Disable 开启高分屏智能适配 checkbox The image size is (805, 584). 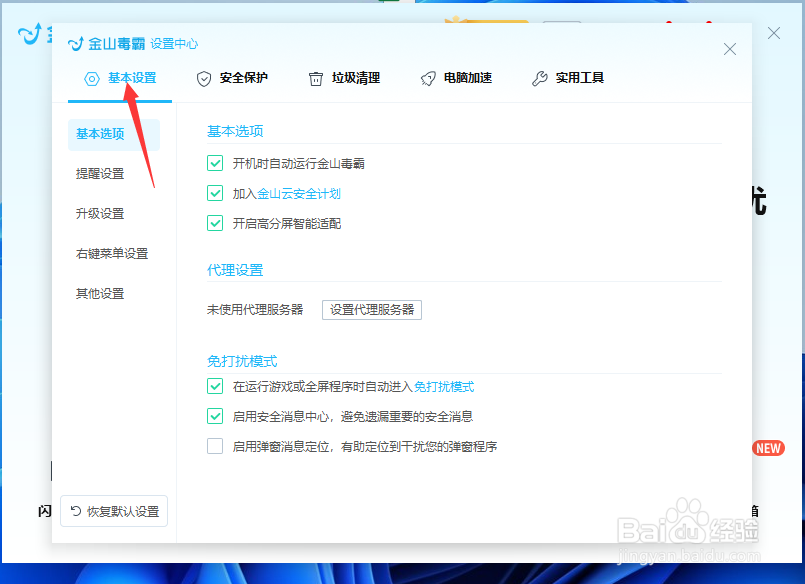click(x=215, y=223)
